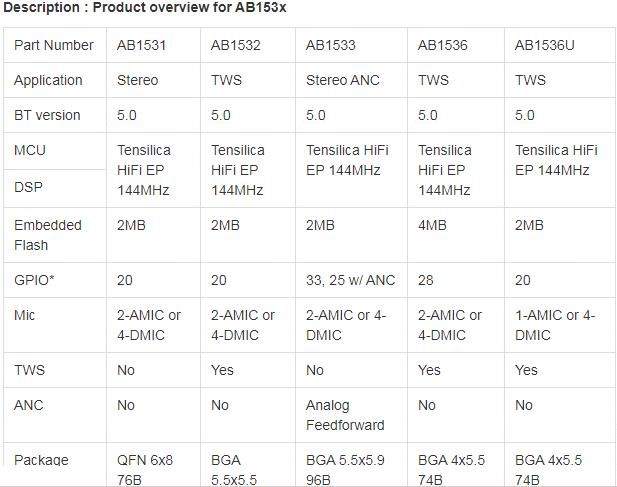The height and width of the screenshot is (487, 617).
Task: Click the 'GPIO*' row label
Action: click(34, 280)
